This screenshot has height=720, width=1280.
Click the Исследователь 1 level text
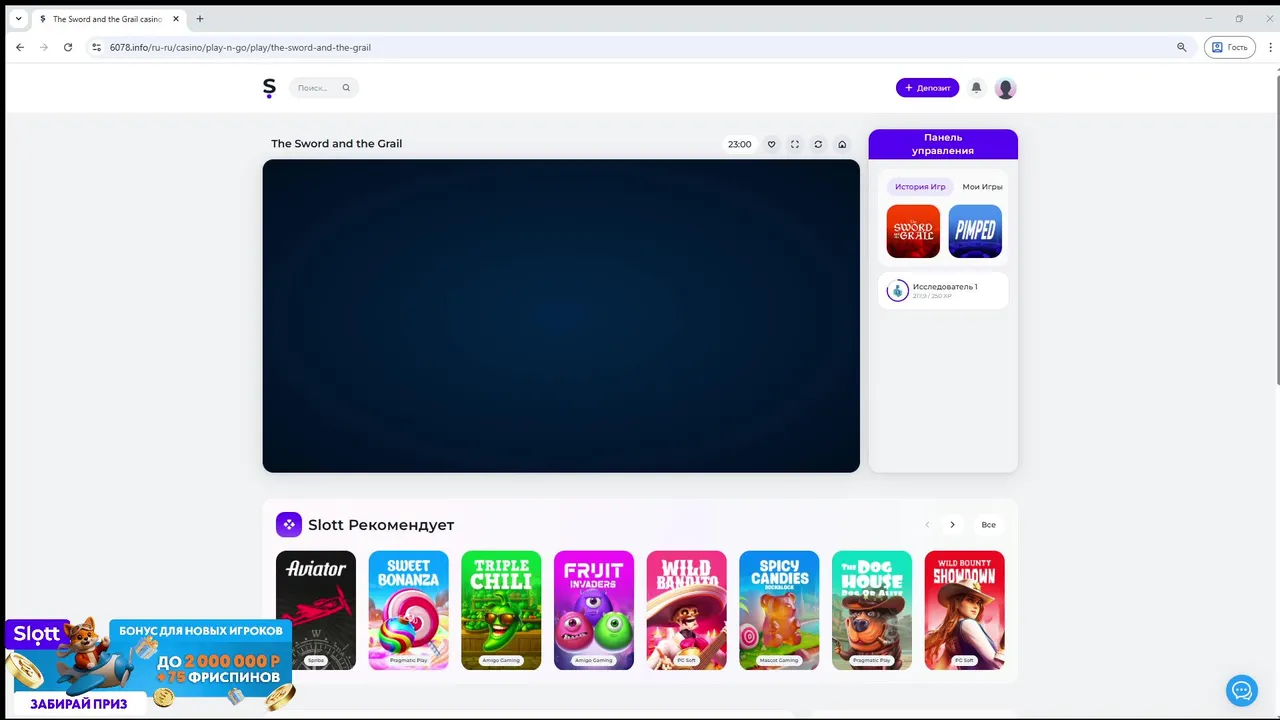pos(945,287)
